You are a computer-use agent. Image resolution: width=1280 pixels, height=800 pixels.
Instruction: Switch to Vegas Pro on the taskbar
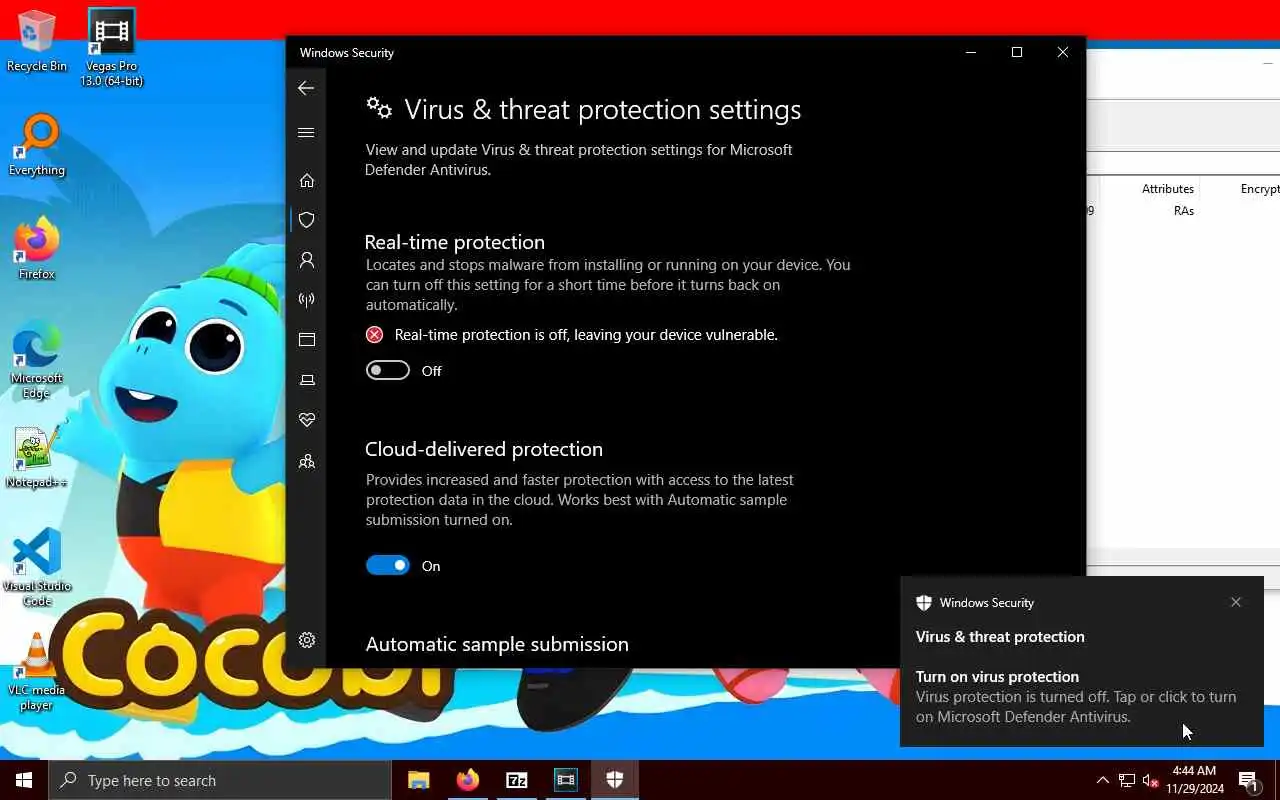click(x=566, y=780)
